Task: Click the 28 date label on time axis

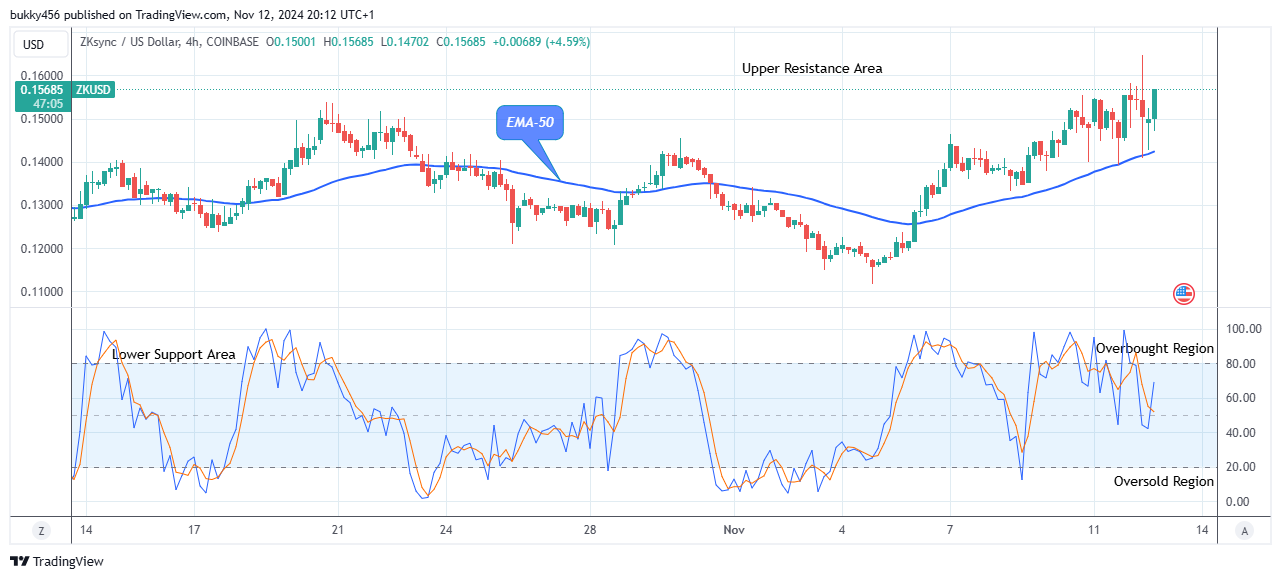Action: coord(590,530)
